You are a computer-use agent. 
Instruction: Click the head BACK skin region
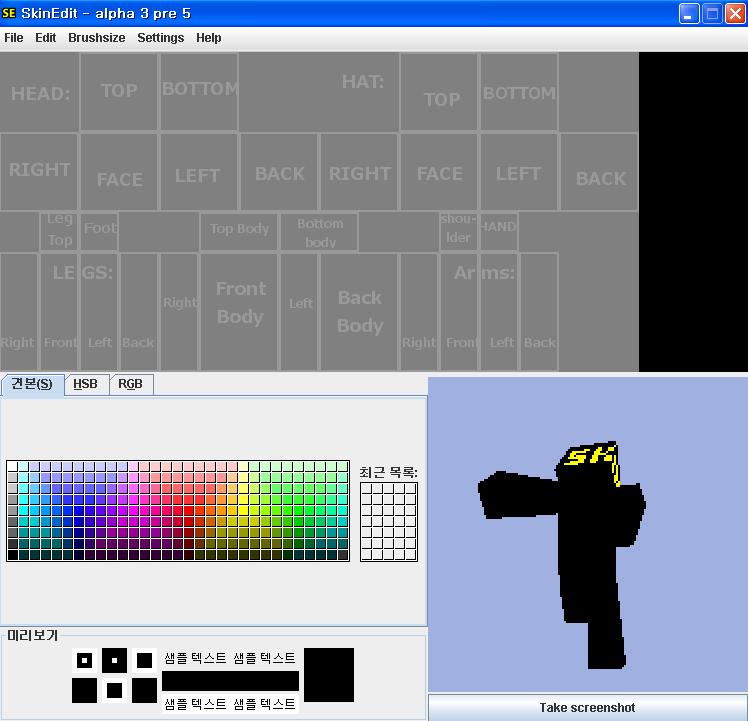(x=279, y=172)
